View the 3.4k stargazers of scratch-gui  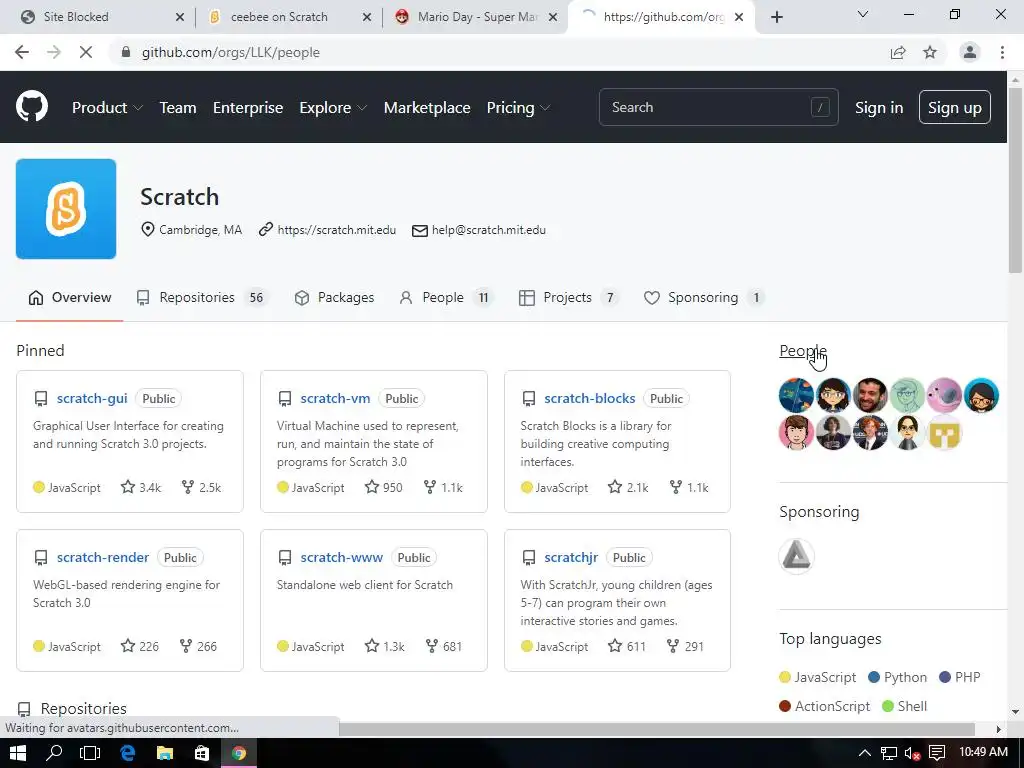click(141, 487)
